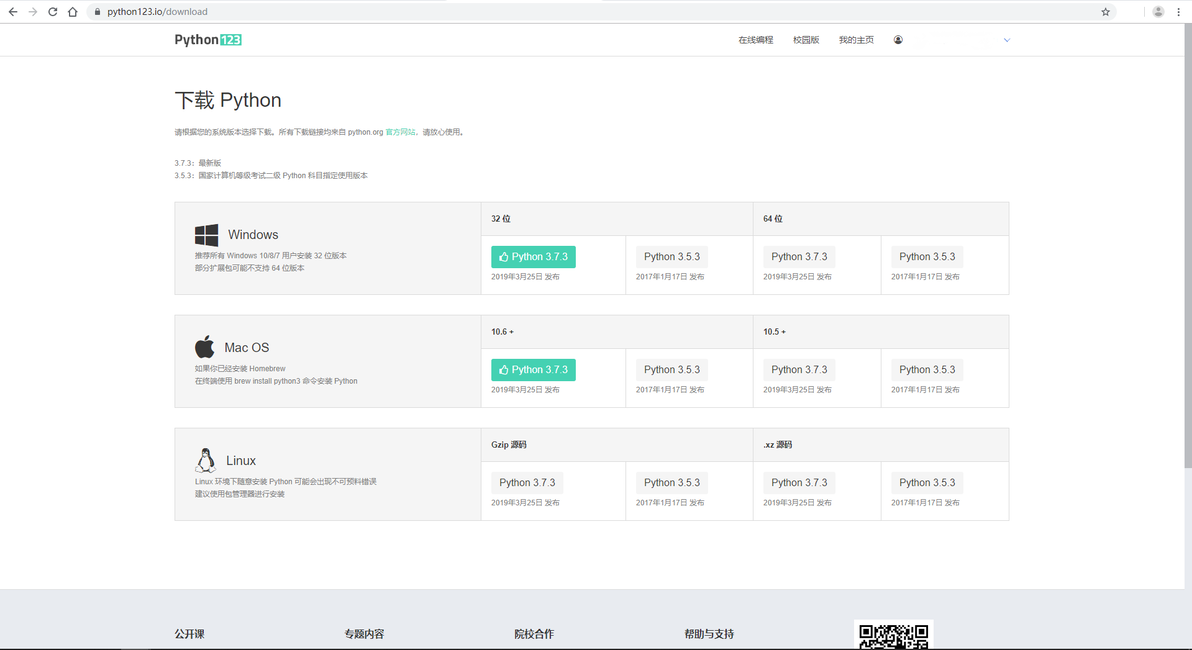Screen dimensions: 1192x650
Task: Click the Linux section title
Action: tap(241, 461)
